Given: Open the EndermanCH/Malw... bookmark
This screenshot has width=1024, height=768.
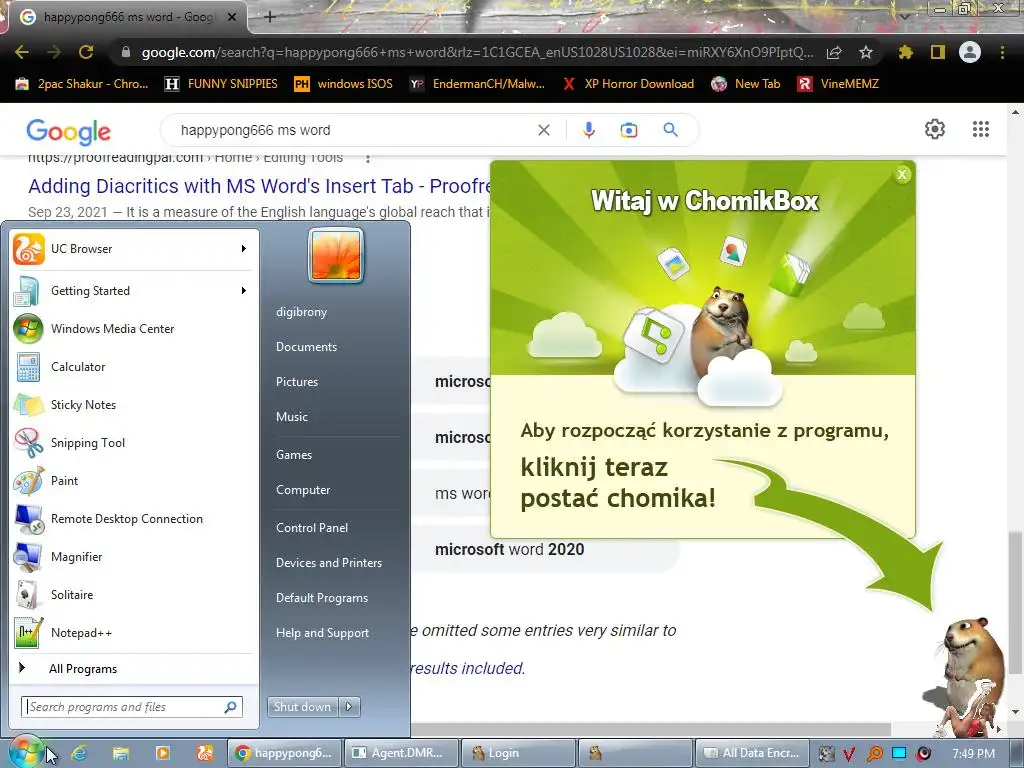Looking at the screenshot, I should coord(477,84).
